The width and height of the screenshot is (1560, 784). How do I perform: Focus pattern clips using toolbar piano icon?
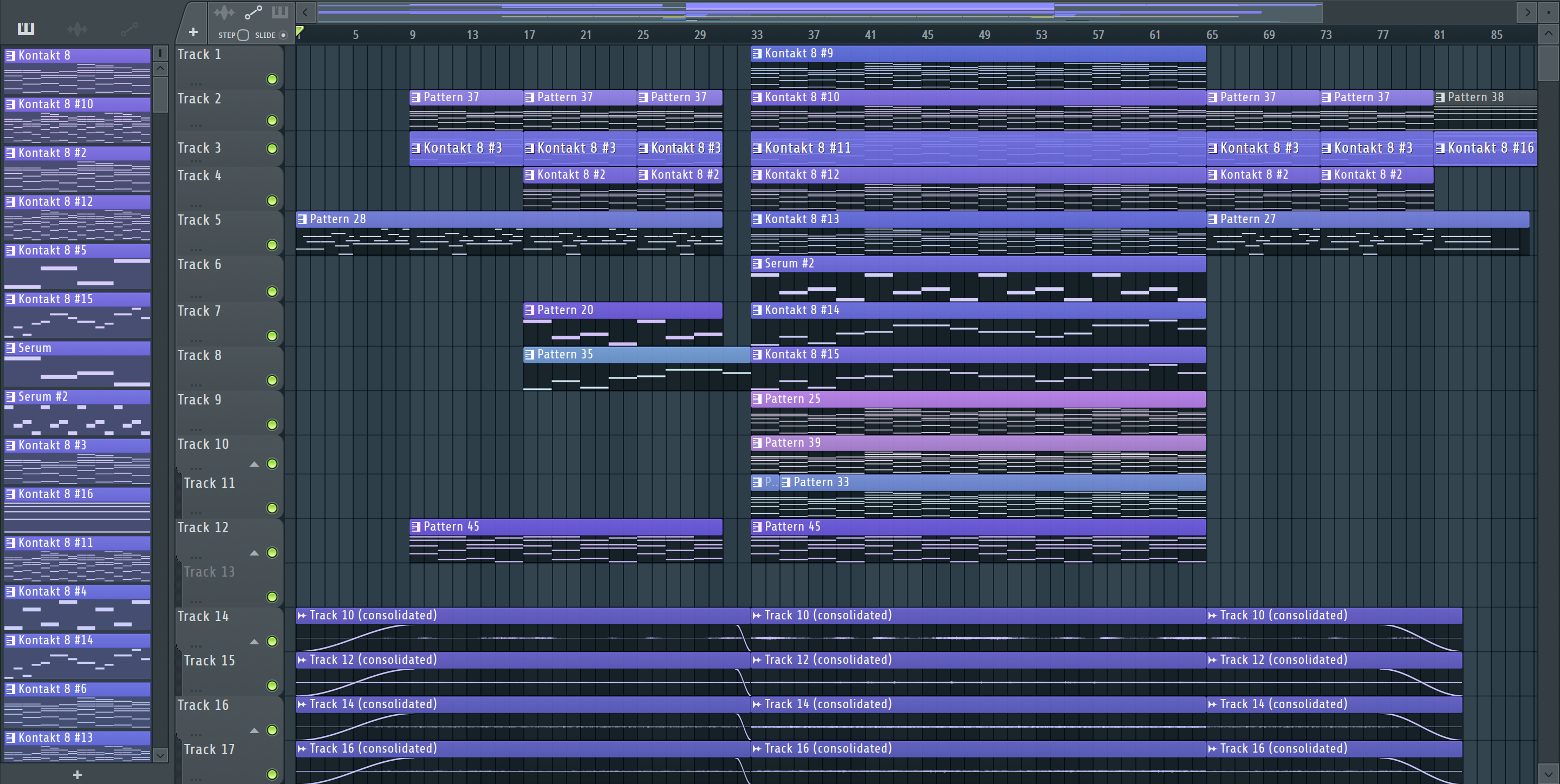(280, 12)
